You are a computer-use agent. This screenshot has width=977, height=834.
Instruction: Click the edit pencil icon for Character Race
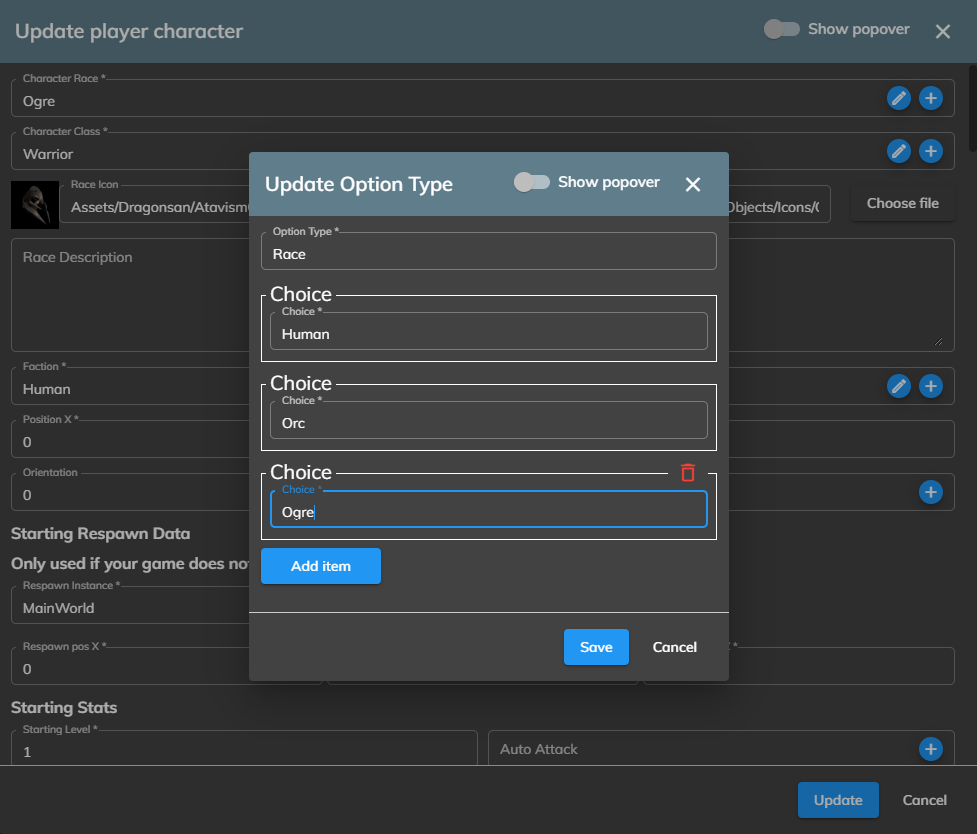[899, 98]
